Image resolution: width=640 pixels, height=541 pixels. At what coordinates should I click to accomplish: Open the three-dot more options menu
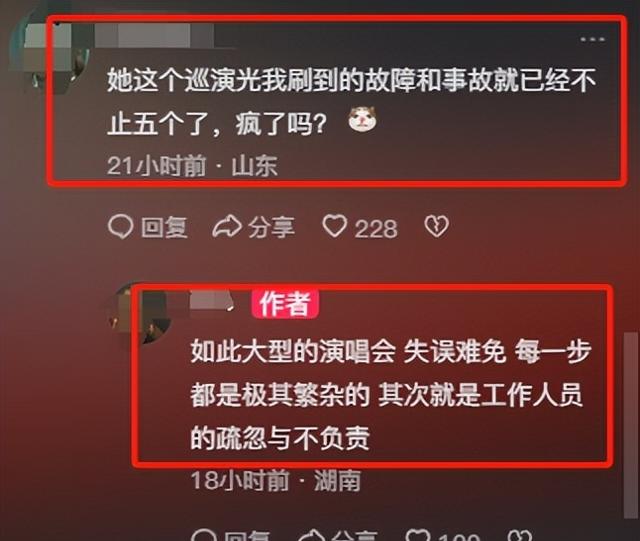tap(592, 40)
